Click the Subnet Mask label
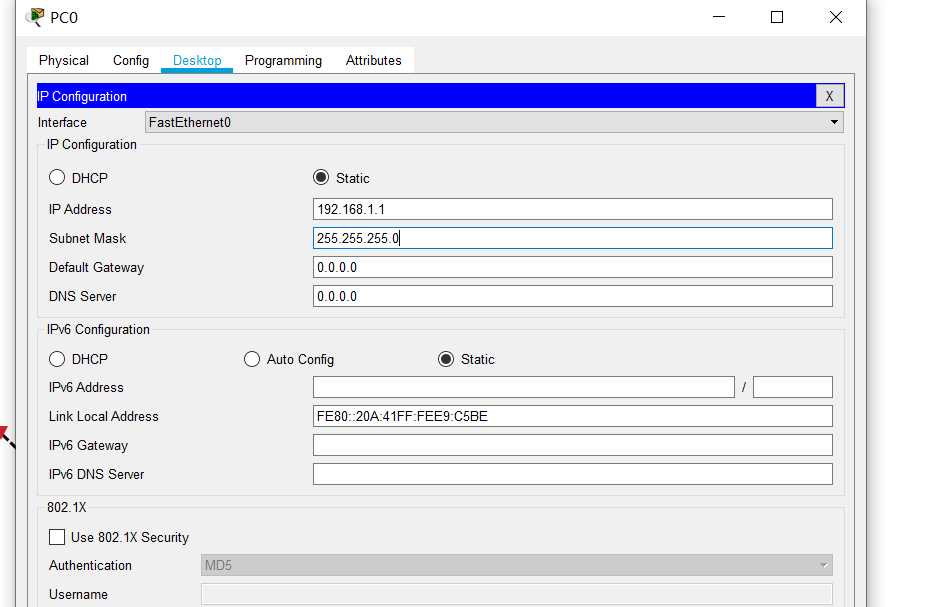 [87, 239]
